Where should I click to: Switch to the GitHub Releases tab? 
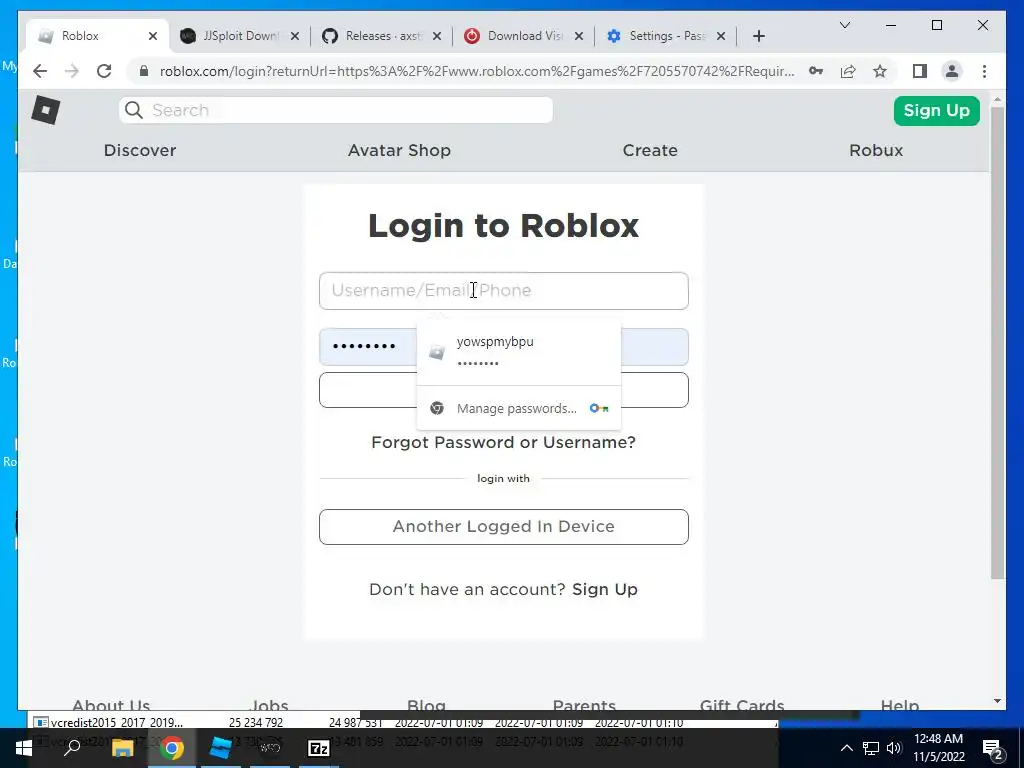point(382,36)
